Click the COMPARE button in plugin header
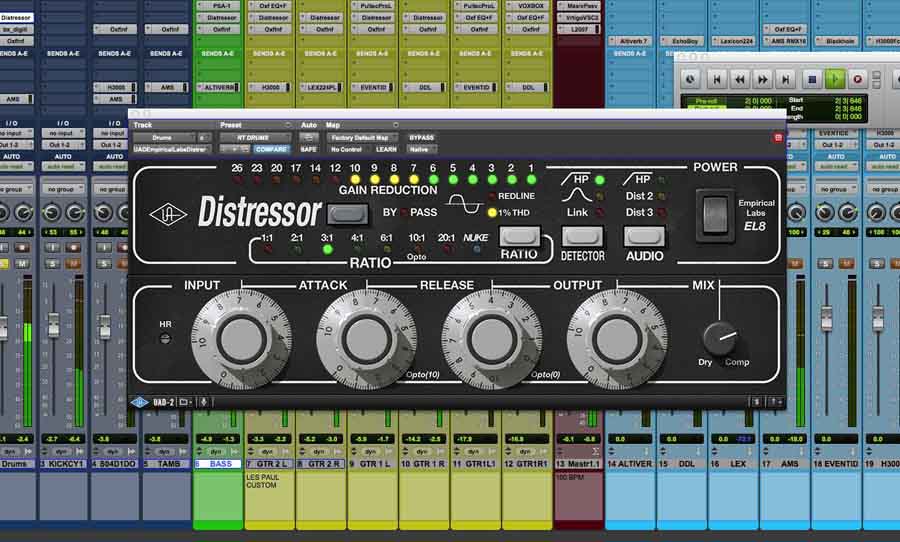The width and height of the screenshot is (900, 542). [271, 149]
